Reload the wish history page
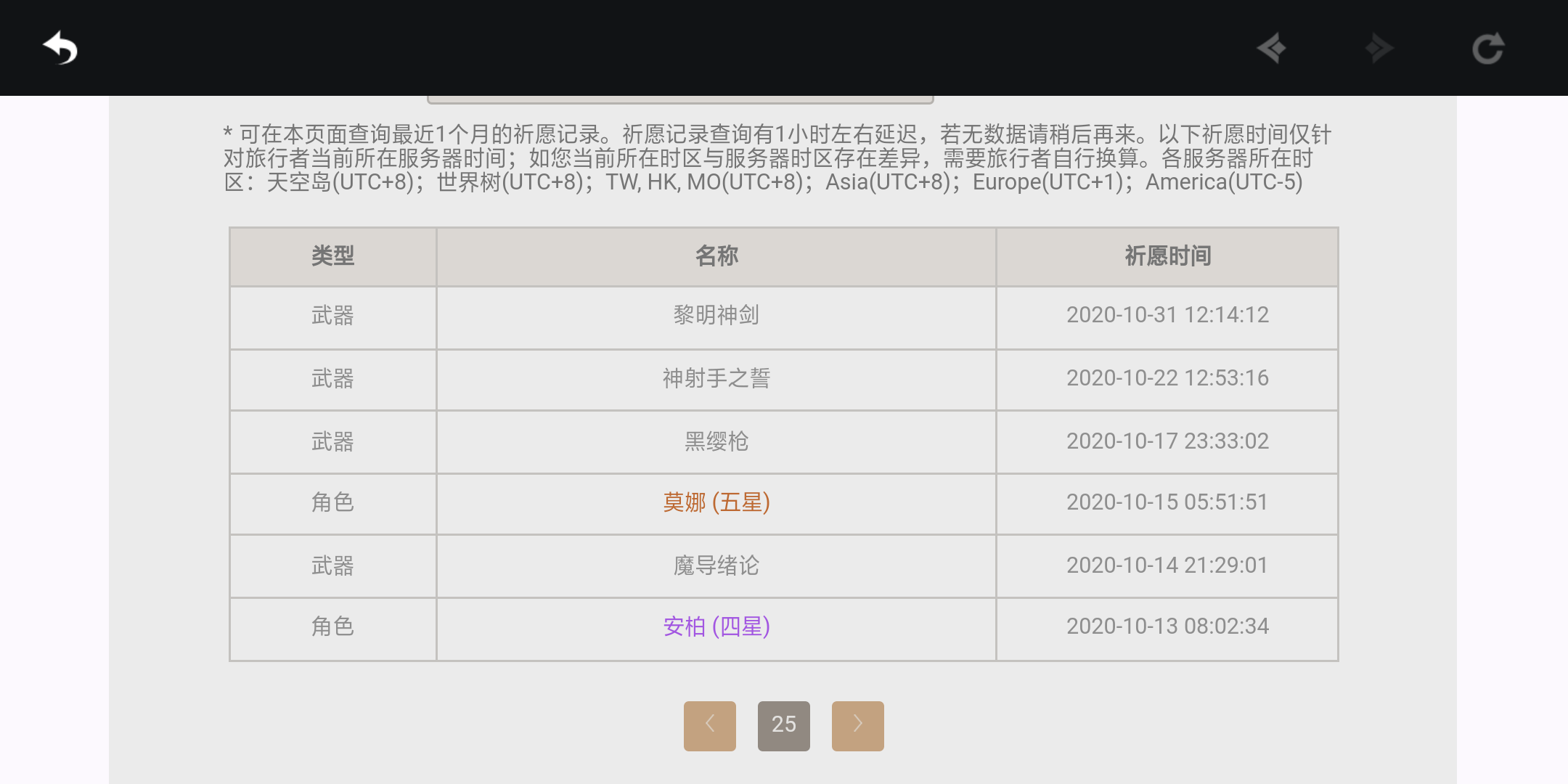 (1488, 49)
